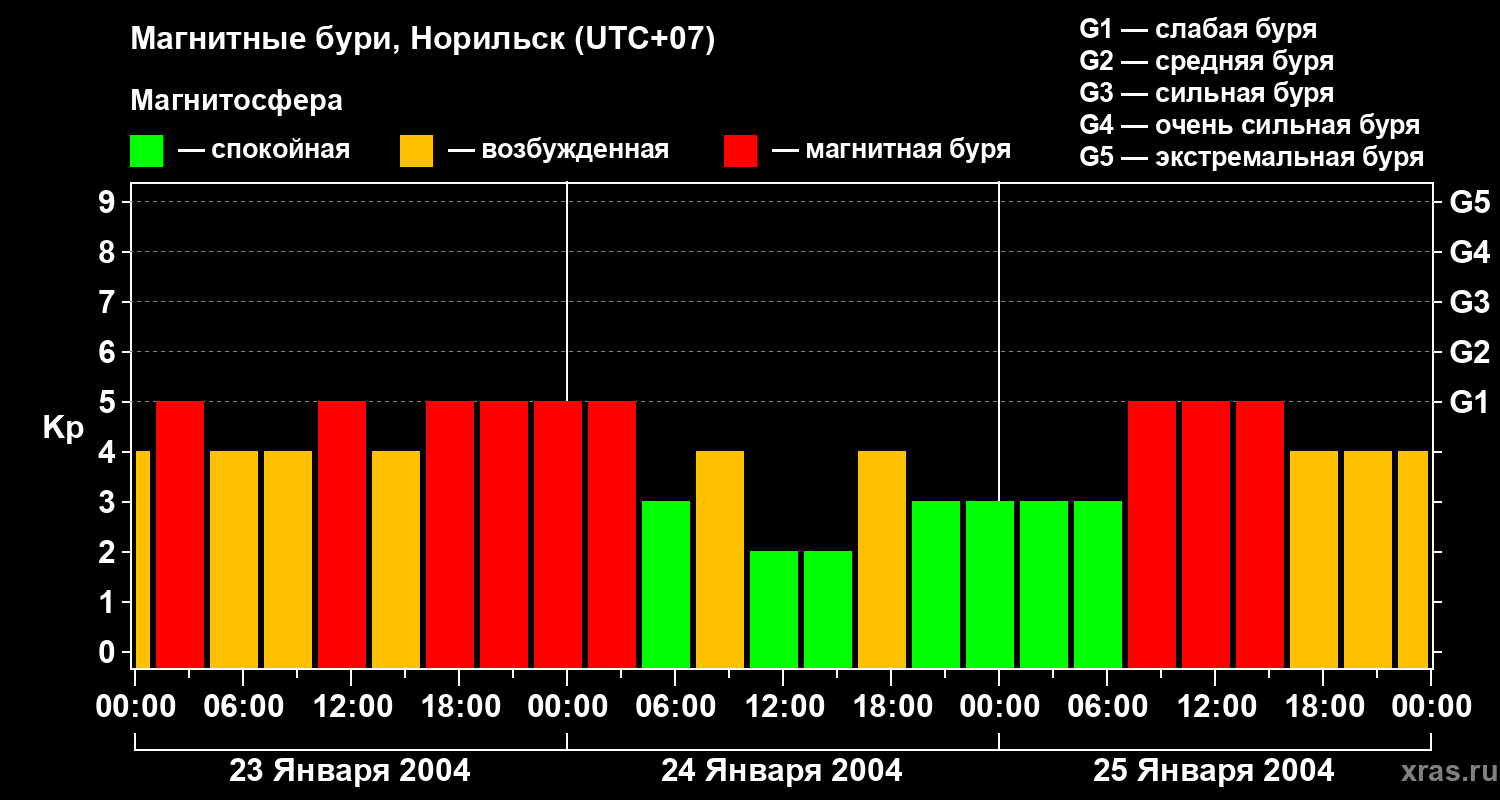The image size is (1500, 800).
Task: Click the green 'спокойная' legend swatch
Action: [x=146, y=151]
